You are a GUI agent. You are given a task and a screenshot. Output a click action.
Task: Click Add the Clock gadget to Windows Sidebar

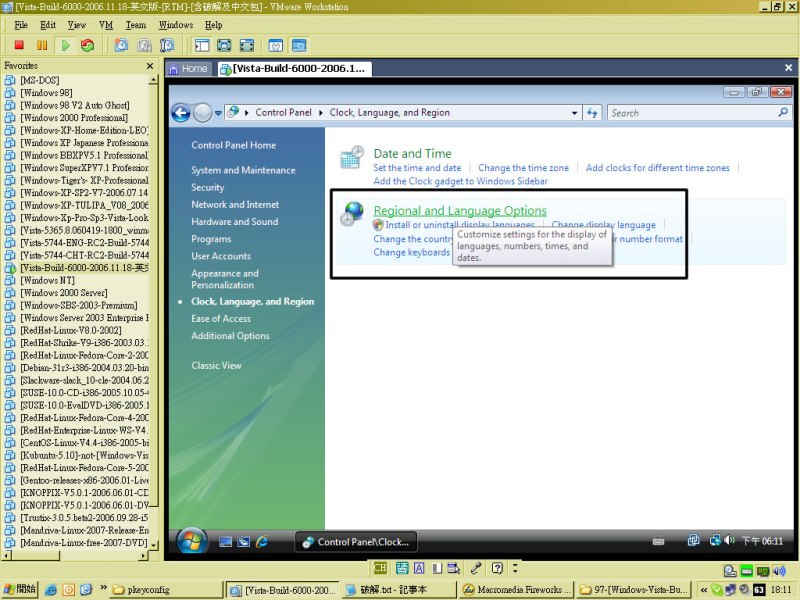point(460,181)
